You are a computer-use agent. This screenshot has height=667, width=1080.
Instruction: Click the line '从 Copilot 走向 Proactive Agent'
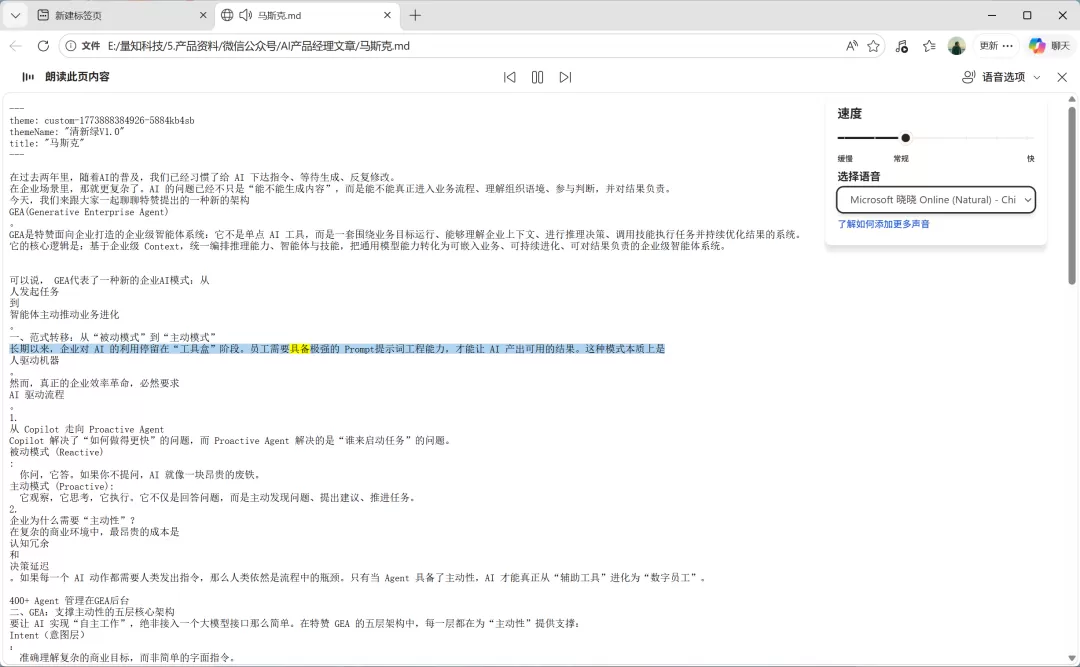coord(87,429)
